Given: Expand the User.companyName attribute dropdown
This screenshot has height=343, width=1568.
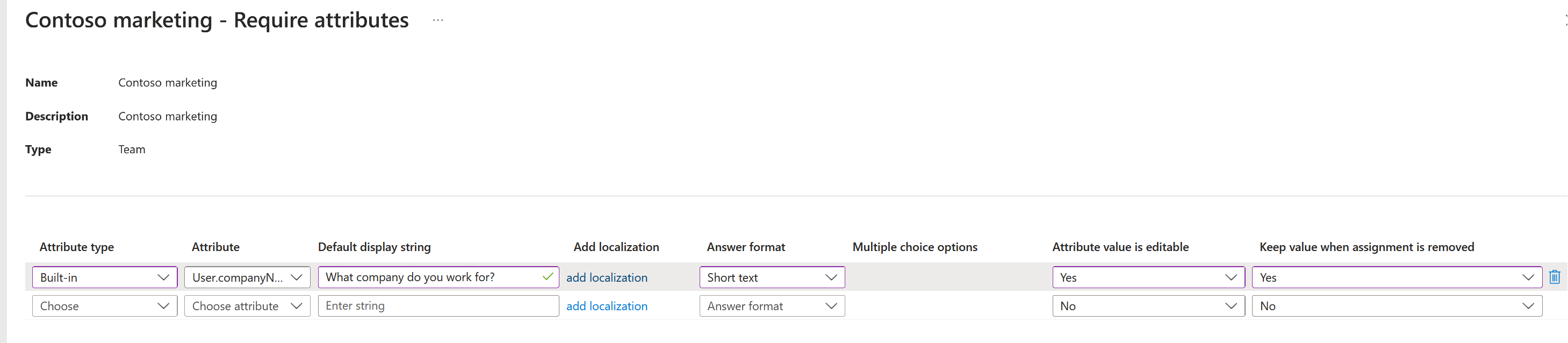Looking at the screenshot, I should (247, 277).
